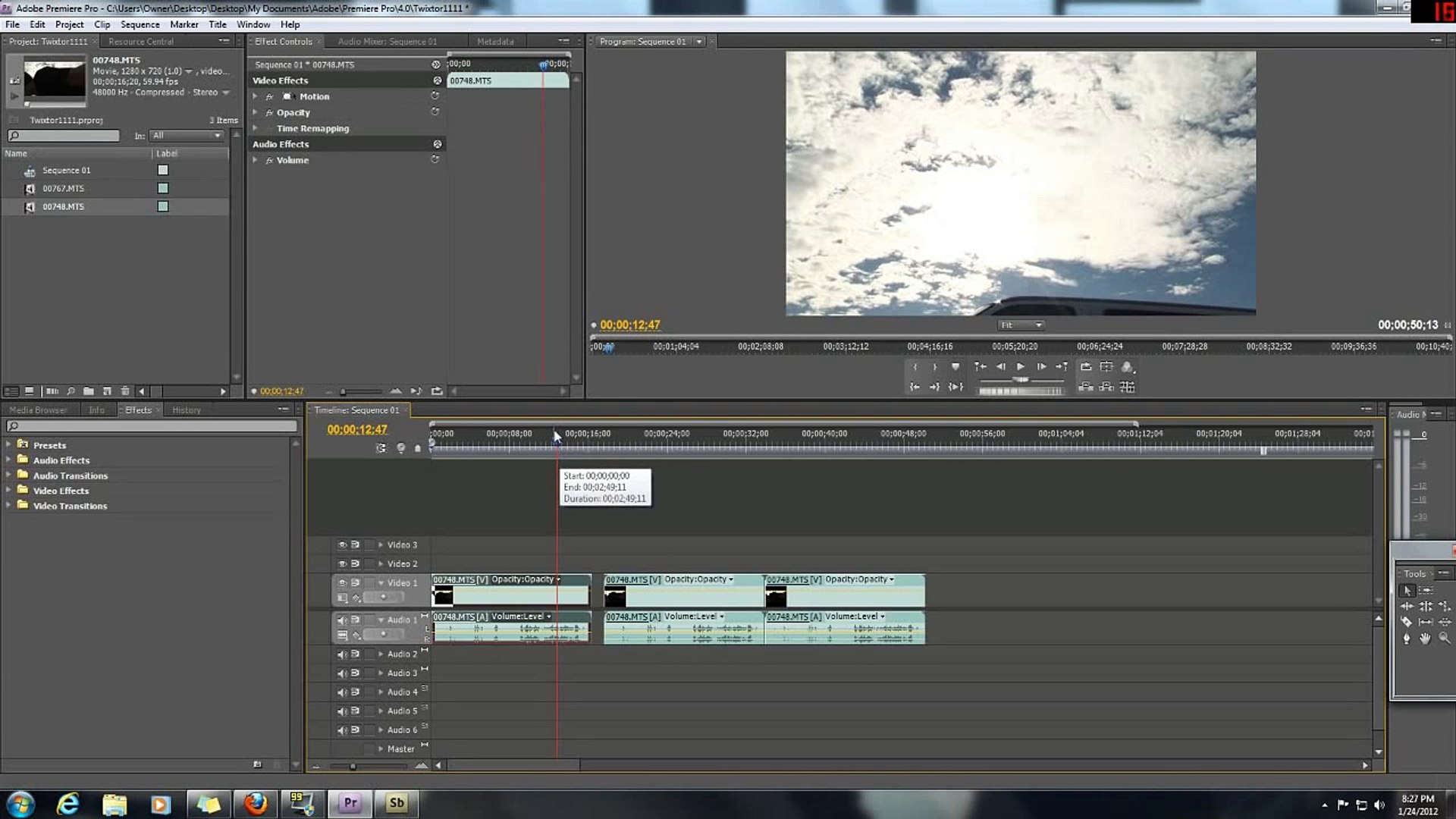Select the 00767.MTS clip in Project panel
Screen dimensions: 1456x819
click(x=64, y=188)
